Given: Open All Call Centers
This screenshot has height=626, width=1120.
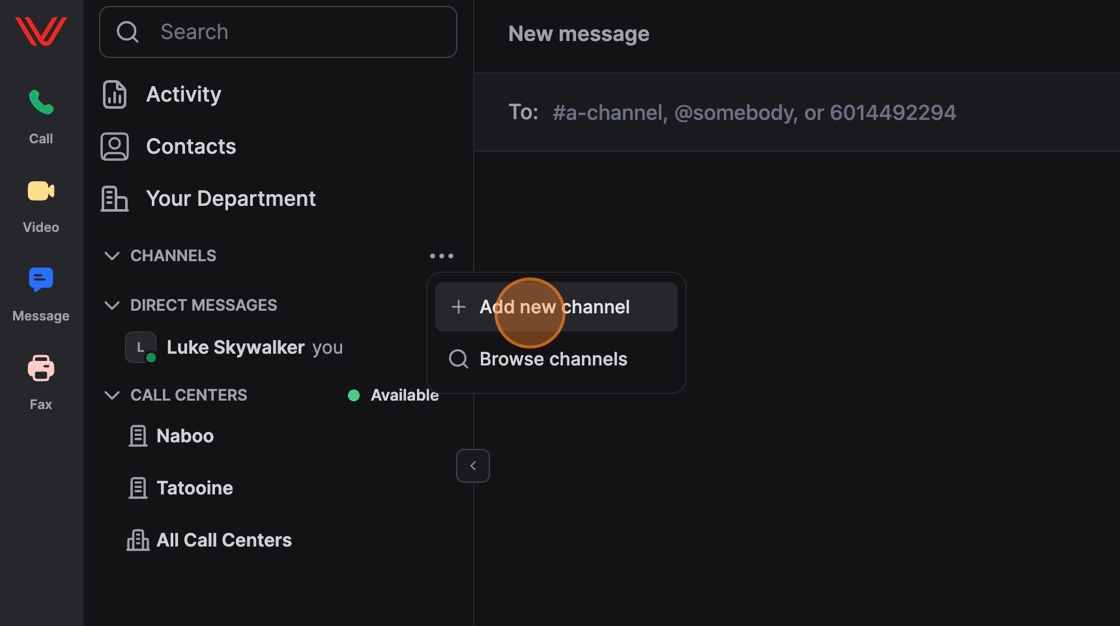Looking at the screenshot, I should (x=223, y=540).
